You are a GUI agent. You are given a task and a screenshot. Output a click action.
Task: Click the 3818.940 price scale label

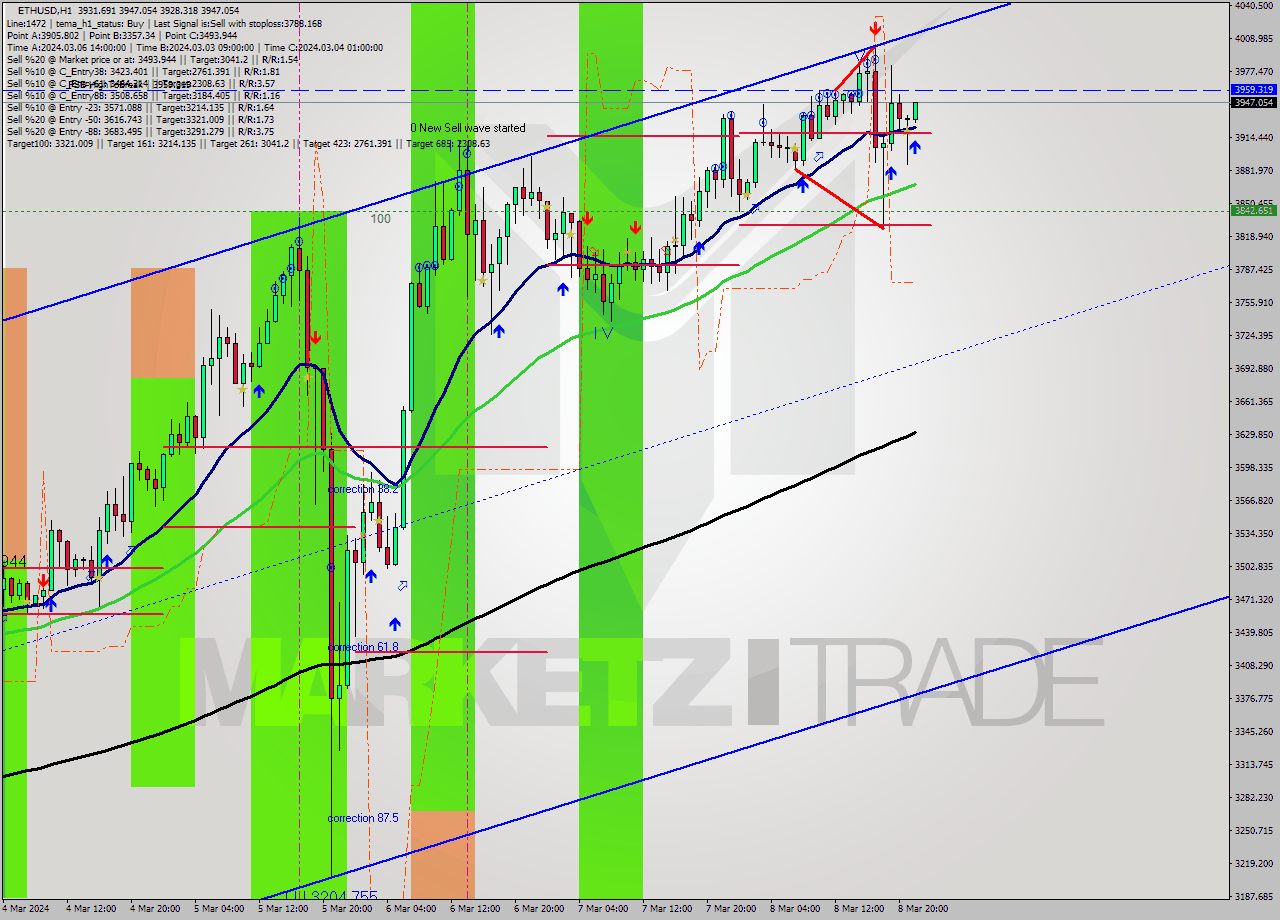1255,236
